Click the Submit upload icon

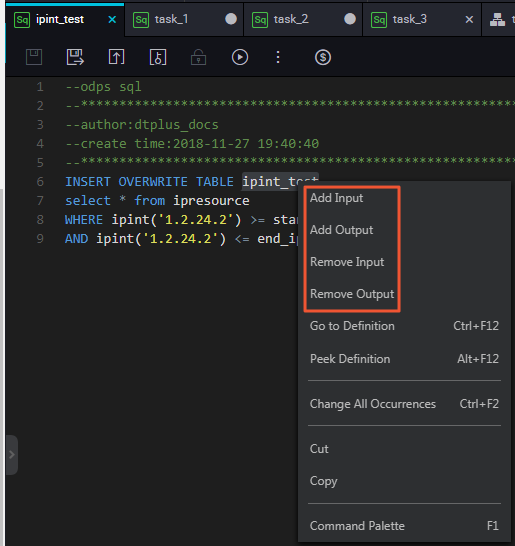pos(116,57)
